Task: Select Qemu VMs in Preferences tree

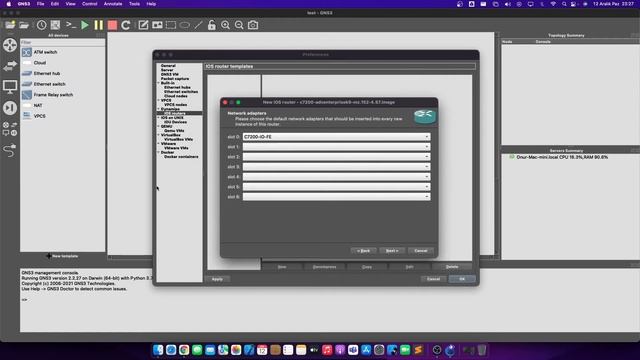Action: (174, 131)
